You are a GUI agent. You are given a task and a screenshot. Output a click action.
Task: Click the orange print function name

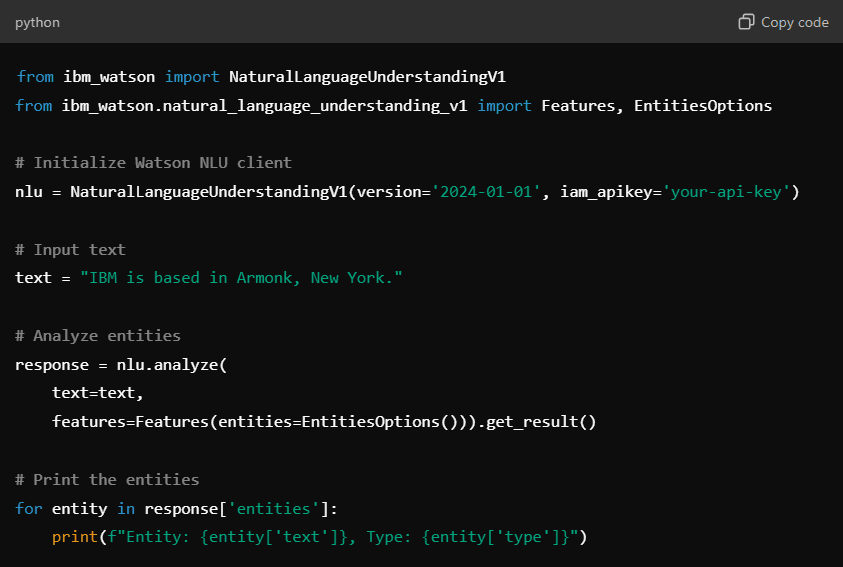(x=75, y=537)
